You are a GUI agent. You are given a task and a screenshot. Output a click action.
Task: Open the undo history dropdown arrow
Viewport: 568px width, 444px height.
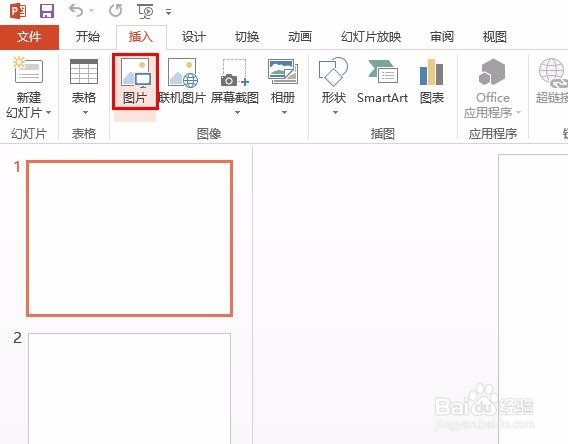pos(92,11)
